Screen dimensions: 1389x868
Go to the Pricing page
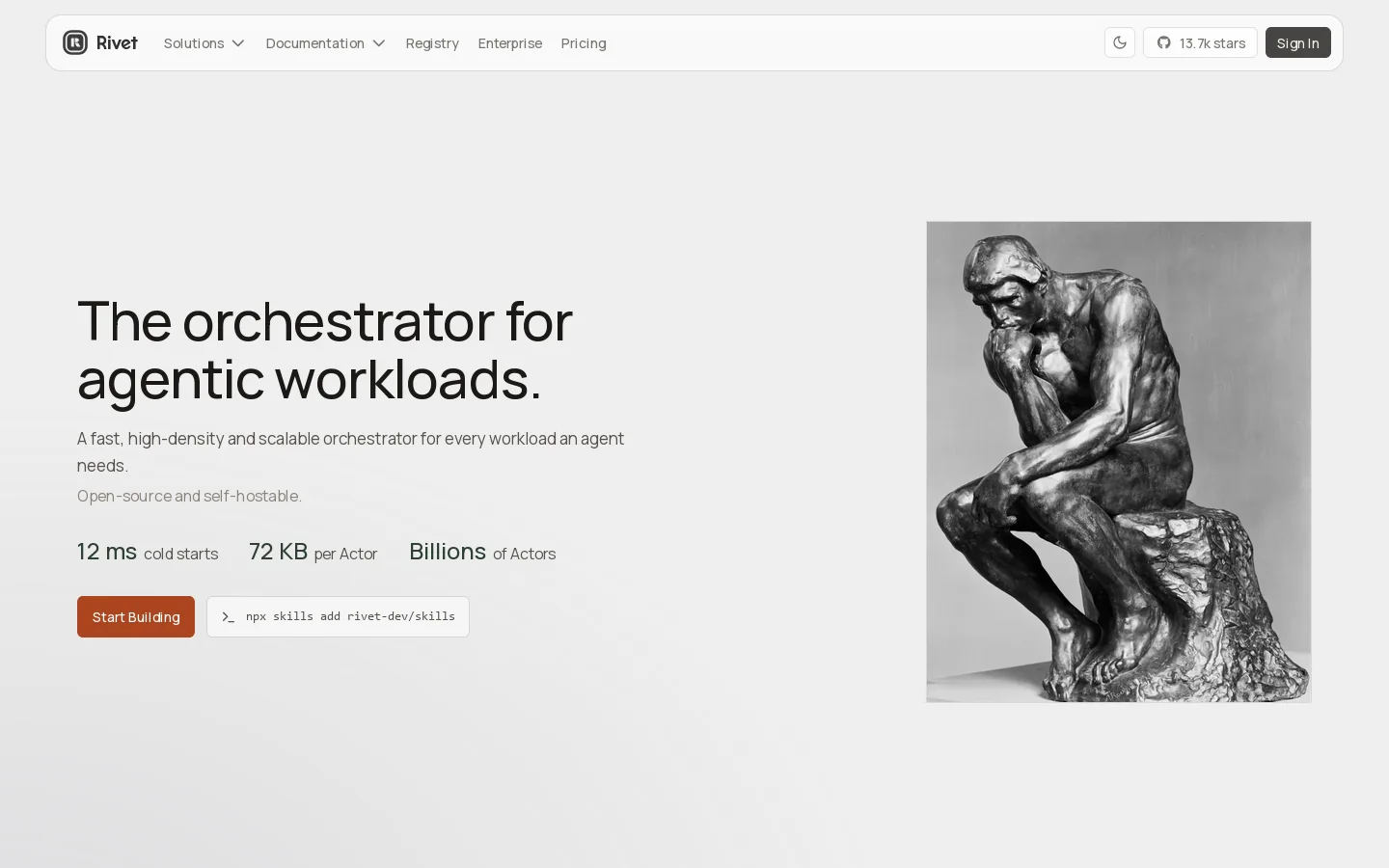pyautogui.click(x=584, y=43)
